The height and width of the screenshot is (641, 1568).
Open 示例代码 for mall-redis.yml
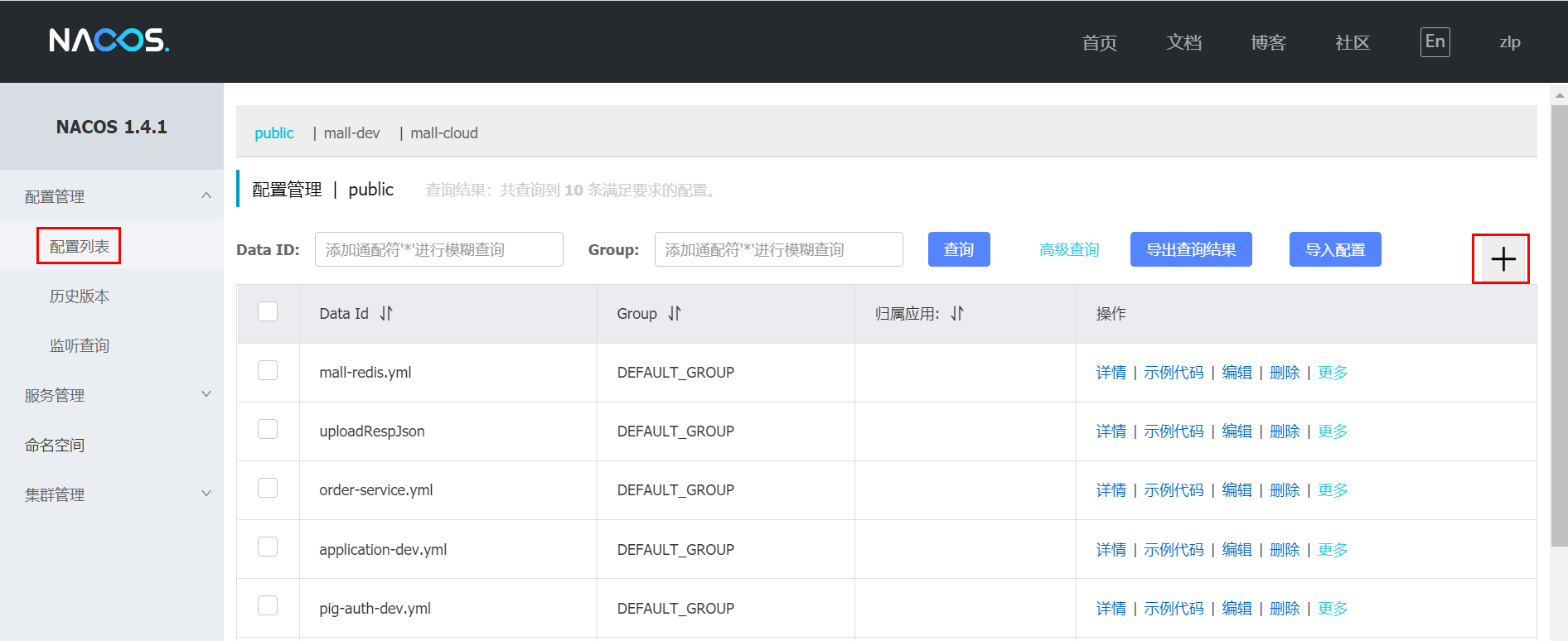pyautogui.click(x=1174, y=373)
